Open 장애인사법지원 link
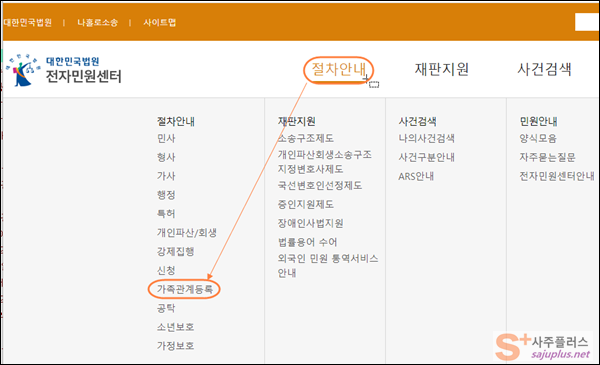 click(310, 223)
